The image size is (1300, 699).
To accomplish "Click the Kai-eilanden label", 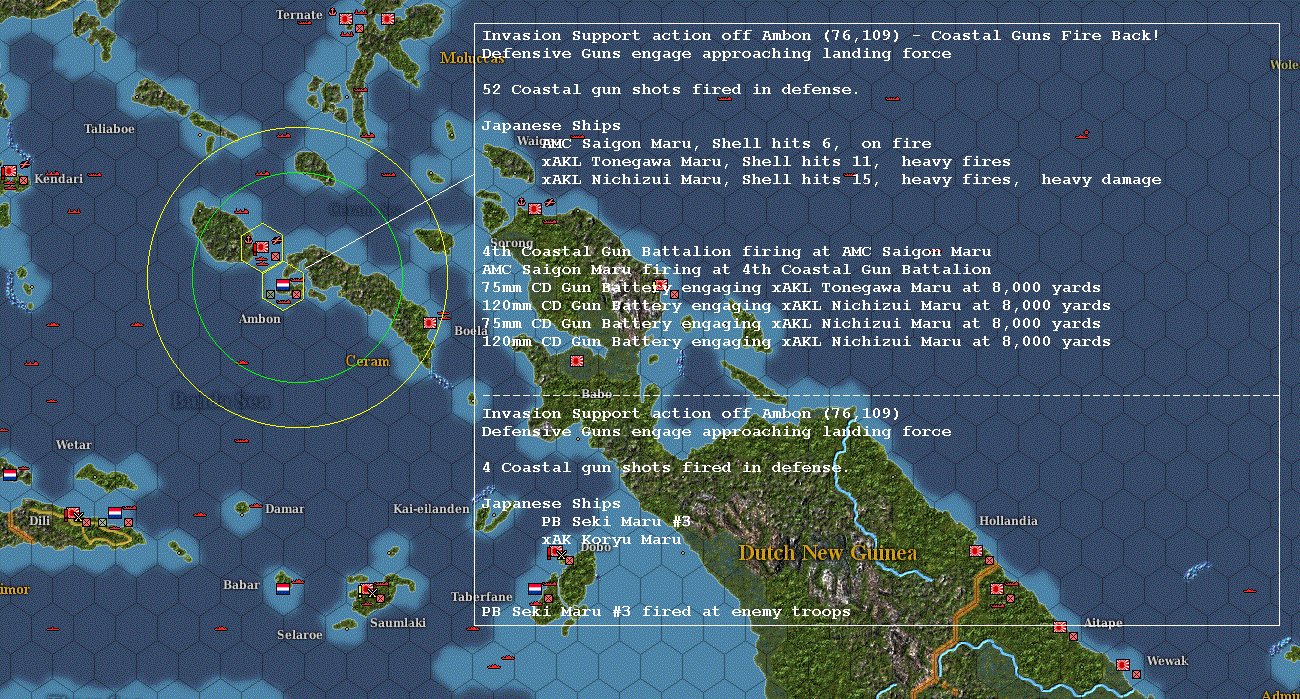I will [x=431, y=509].
